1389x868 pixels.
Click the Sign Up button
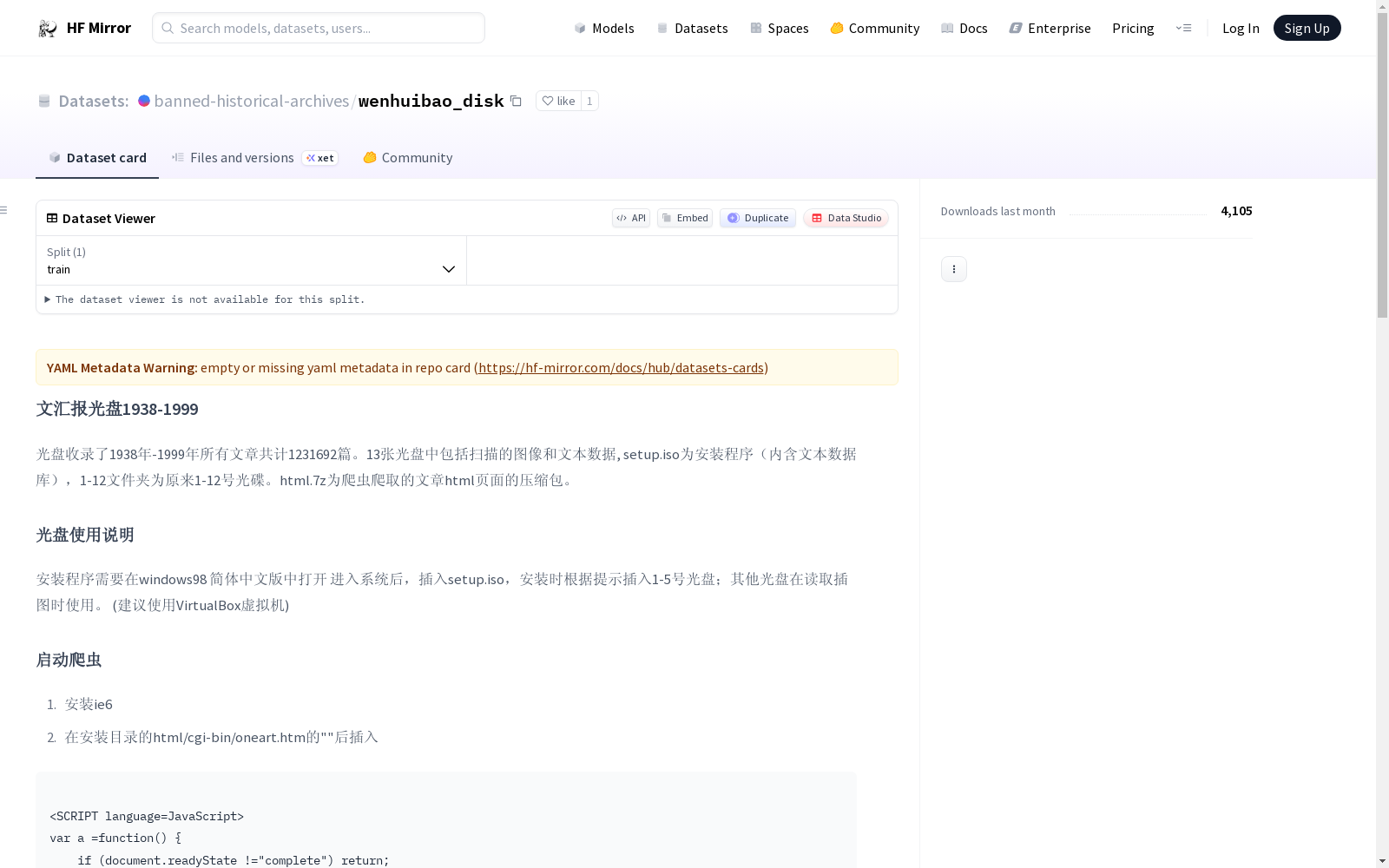coord(1307,28)
